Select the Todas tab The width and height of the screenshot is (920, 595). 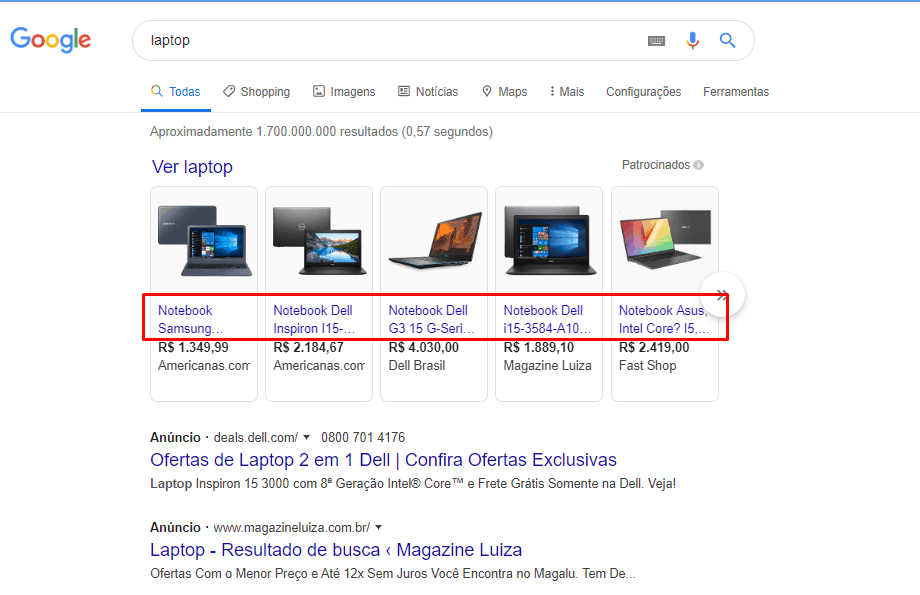(x=175, y=92)
